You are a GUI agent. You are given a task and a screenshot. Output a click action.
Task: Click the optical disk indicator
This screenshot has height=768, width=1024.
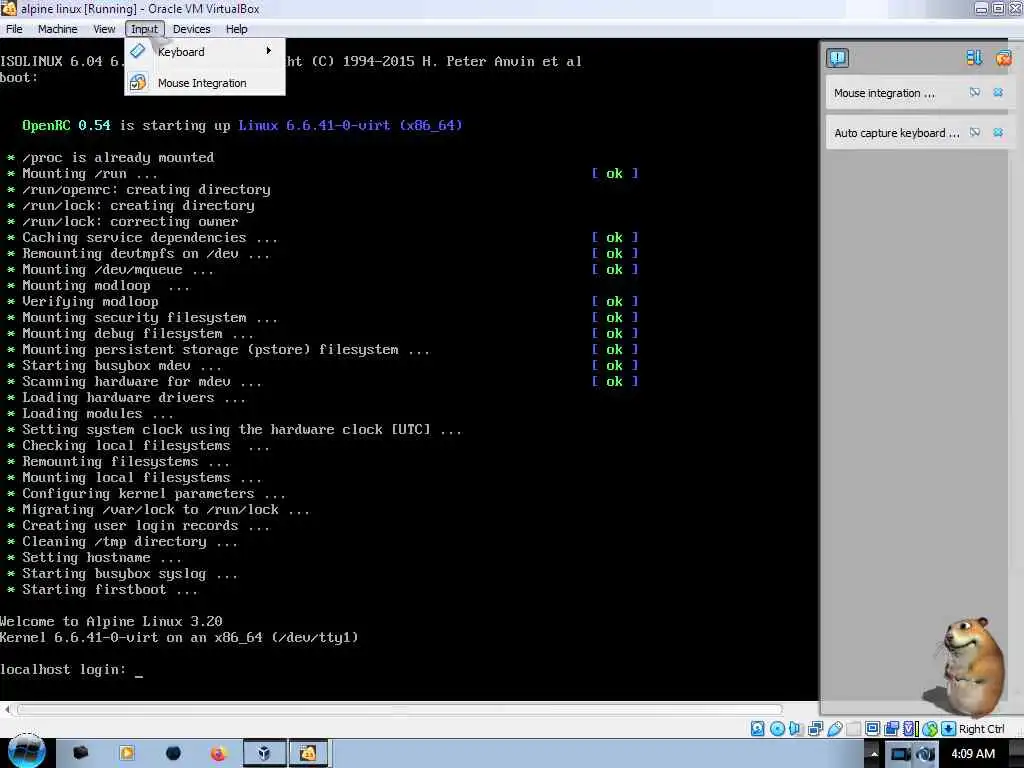point(777,729)
